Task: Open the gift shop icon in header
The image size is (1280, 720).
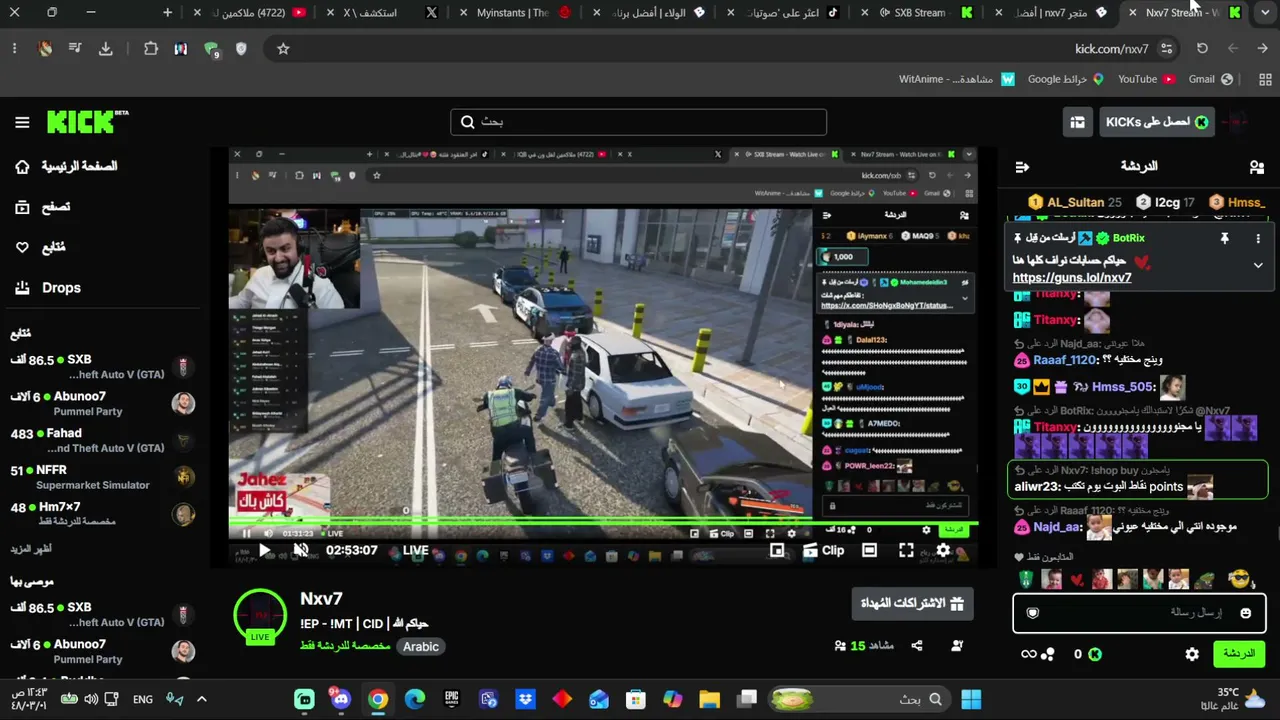Action: (1077, 122)
